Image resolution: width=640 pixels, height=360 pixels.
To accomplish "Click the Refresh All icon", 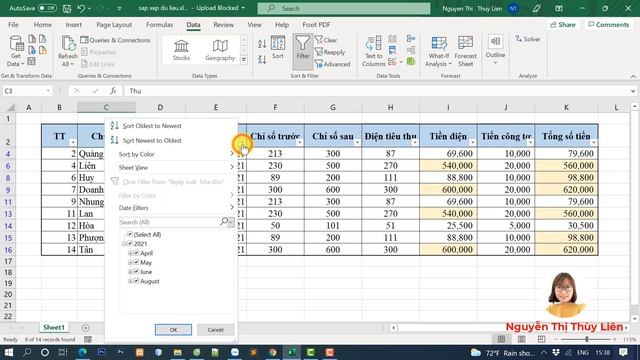I will [68, 51].
